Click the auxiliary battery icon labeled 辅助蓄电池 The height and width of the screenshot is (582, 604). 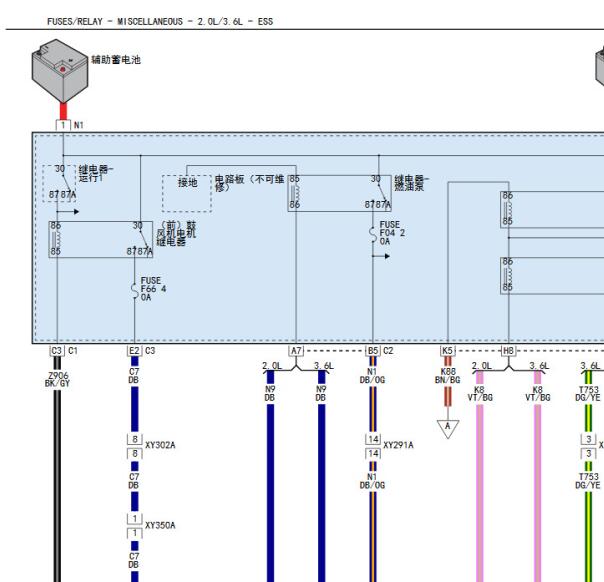pos(60,70)
